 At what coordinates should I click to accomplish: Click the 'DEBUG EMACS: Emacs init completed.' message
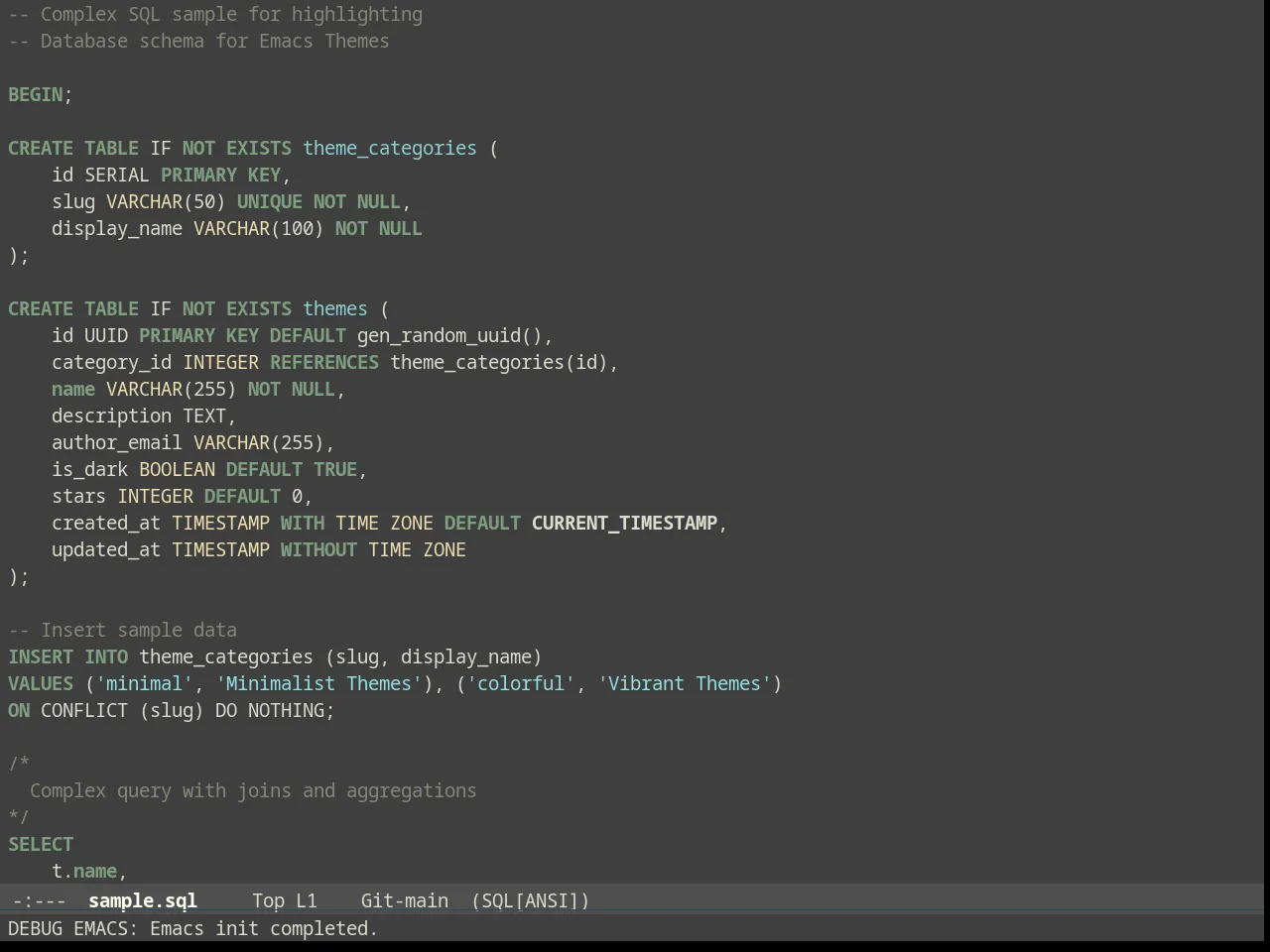coord(193,928)
